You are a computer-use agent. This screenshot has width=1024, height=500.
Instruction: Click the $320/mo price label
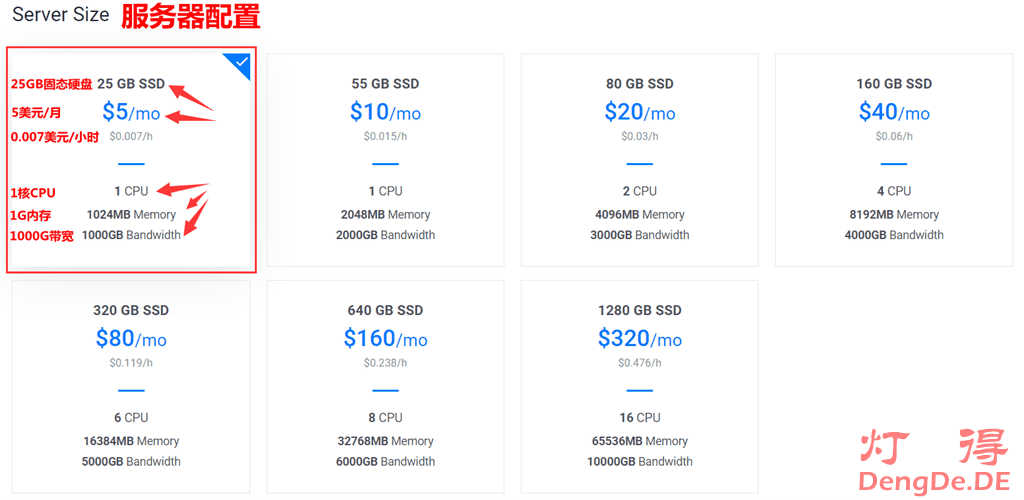pos(639,339)
